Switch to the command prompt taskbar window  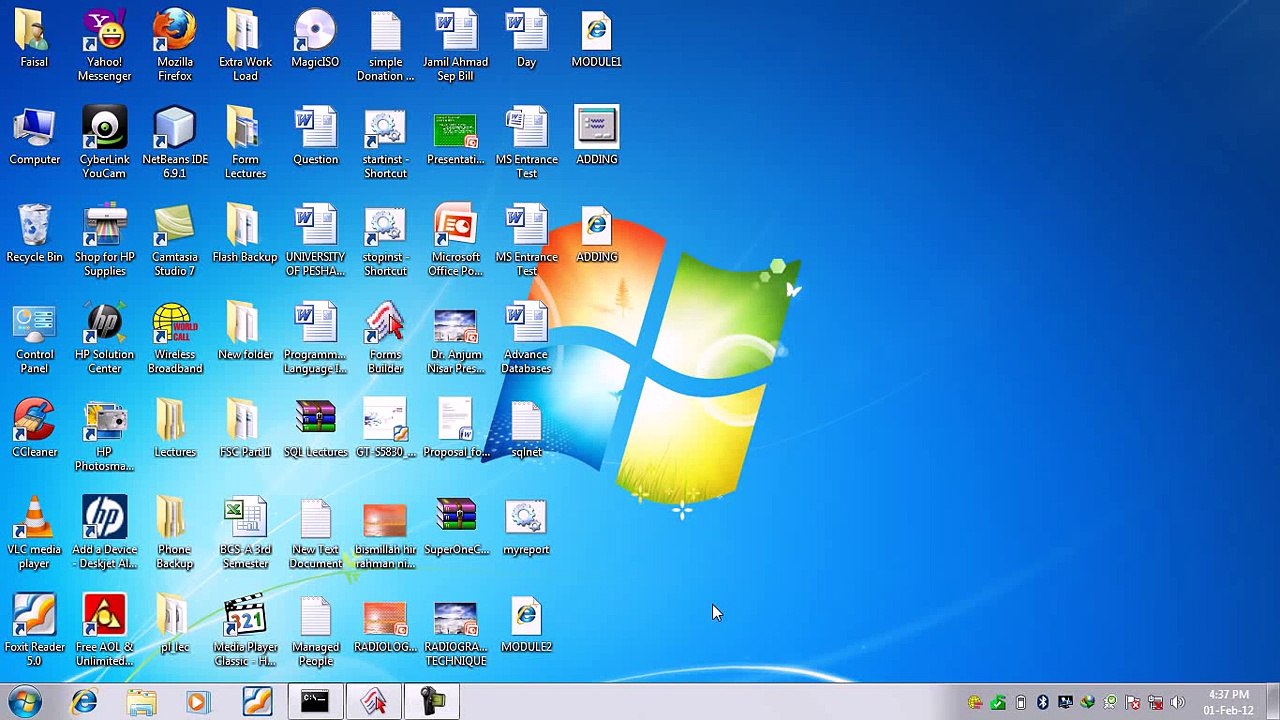point(315,702)
